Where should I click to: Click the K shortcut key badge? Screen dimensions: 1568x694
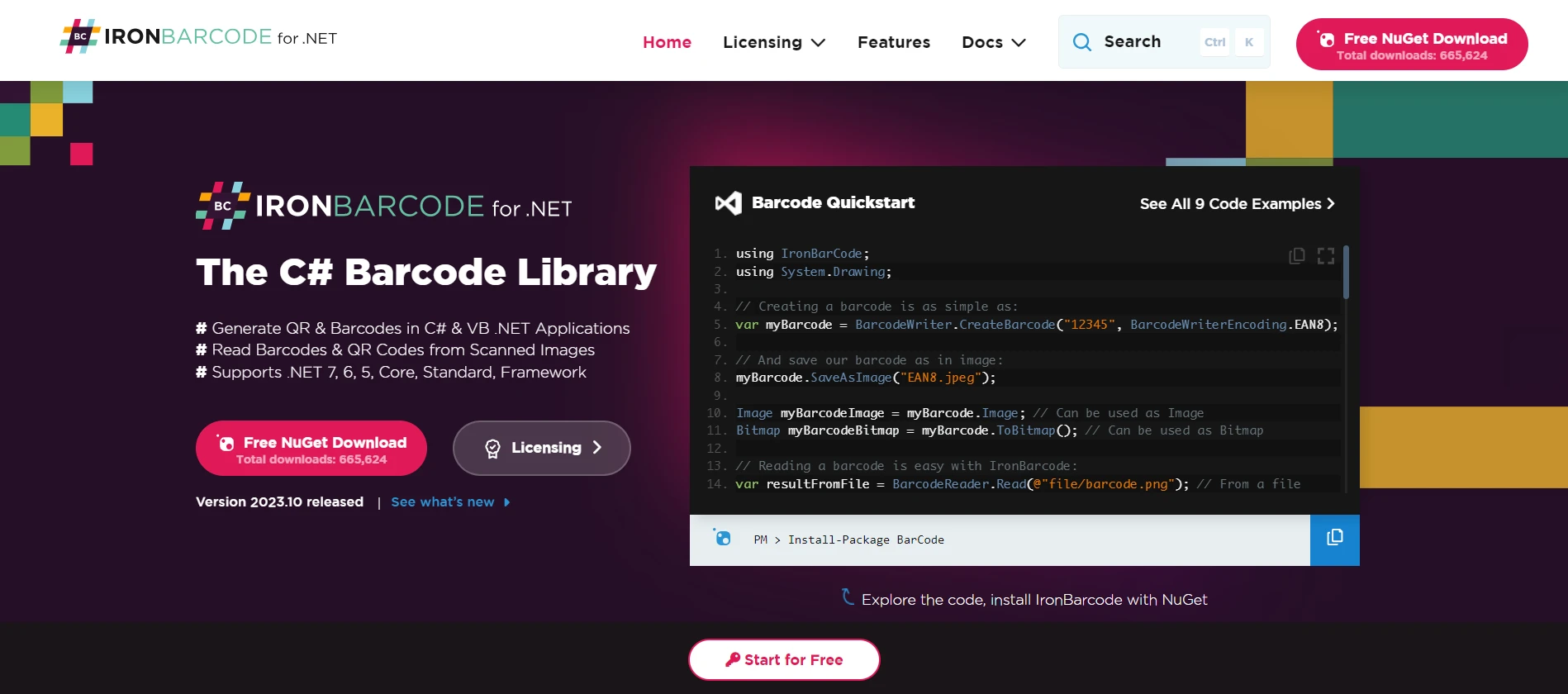pos(1249,42)
